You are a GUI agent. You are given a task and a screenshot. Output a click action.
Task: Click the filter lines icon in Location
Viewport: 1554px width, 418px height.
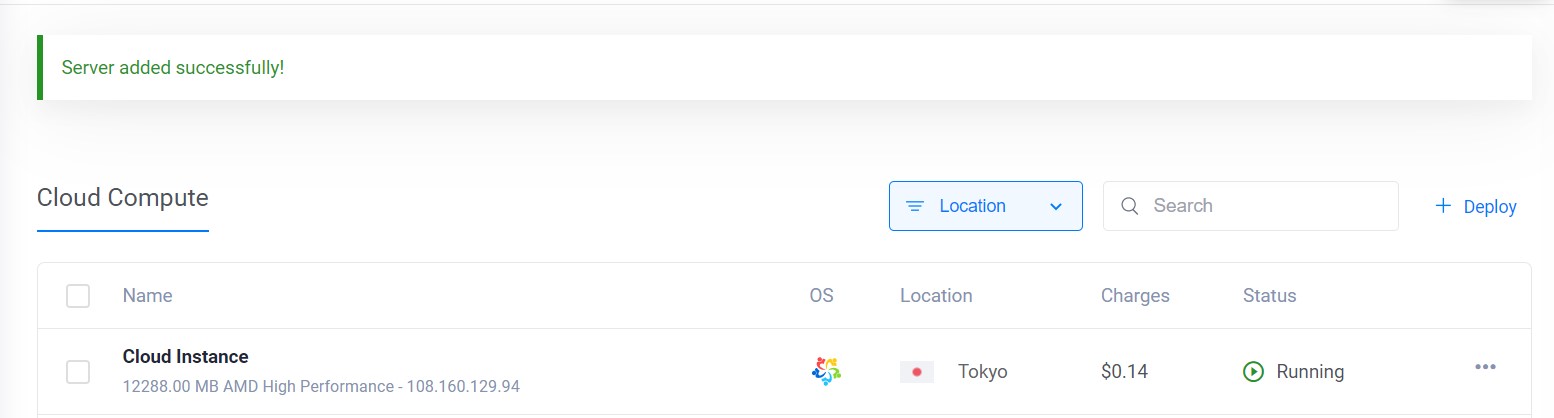tap(914, 206)
